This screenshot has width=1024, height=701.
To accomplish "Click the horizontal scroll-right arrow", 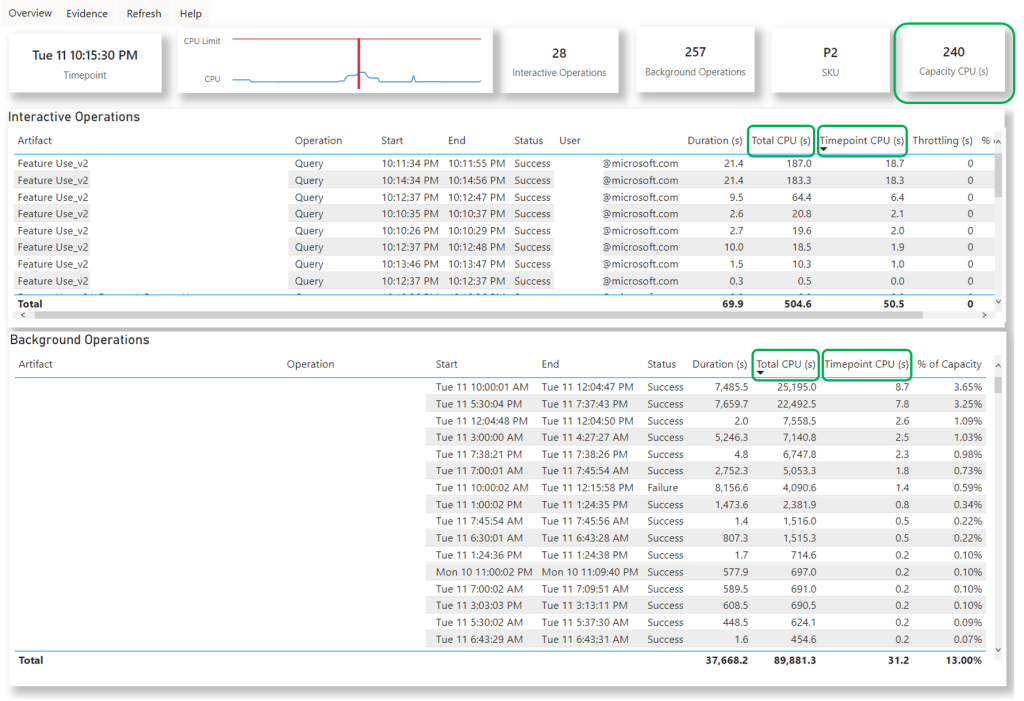I will [984, 315].
